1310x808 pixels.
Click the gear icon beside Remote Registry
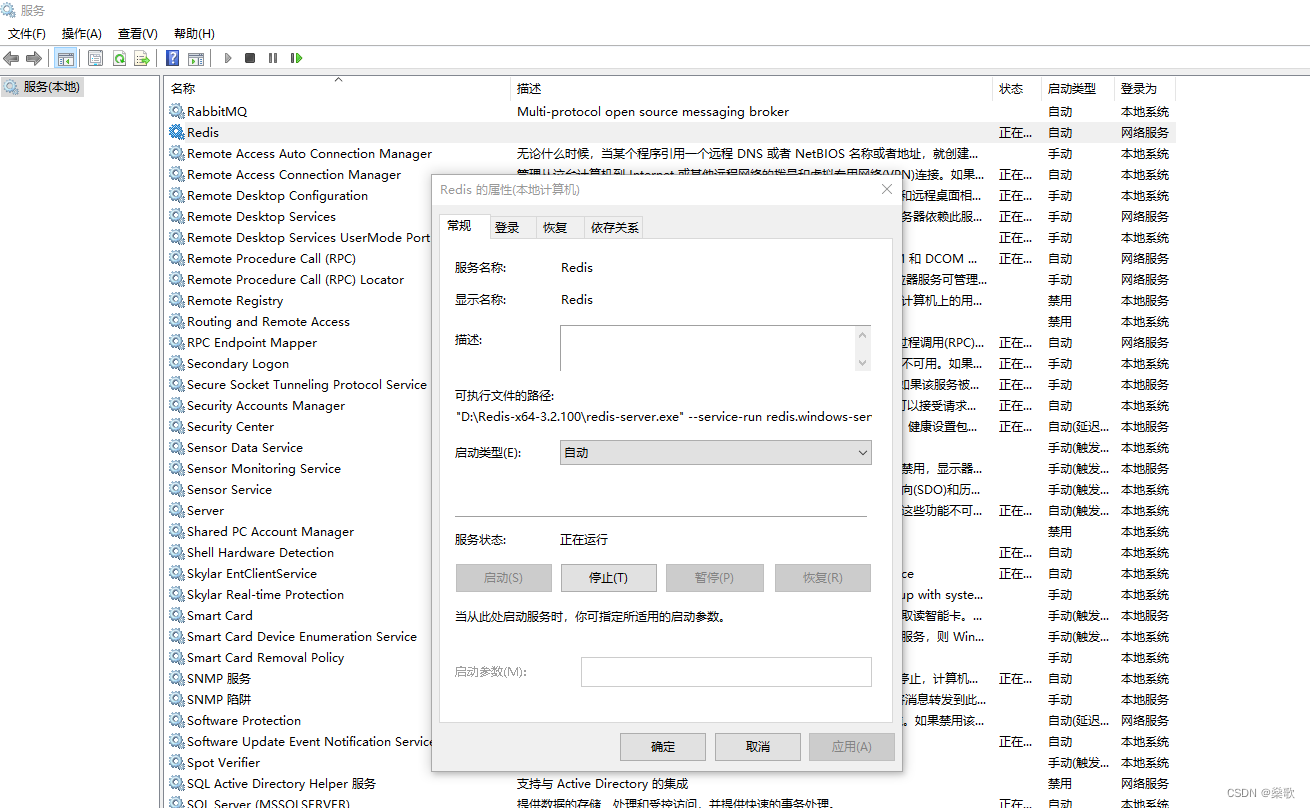[177, 300]
